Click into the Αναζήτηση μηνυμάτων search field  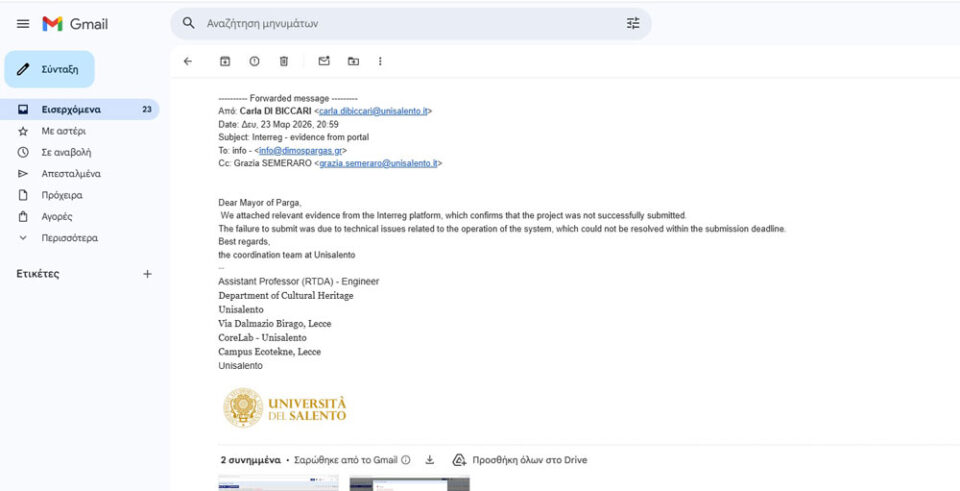(x=400, y=23)
